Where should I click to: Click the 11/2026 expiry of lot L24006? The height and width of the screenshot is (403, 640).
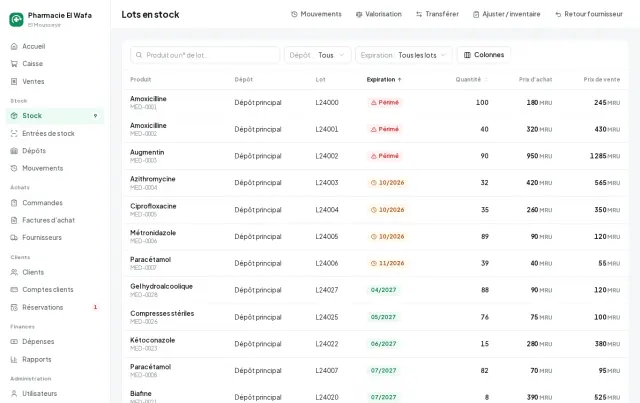[x=387, y=263]
